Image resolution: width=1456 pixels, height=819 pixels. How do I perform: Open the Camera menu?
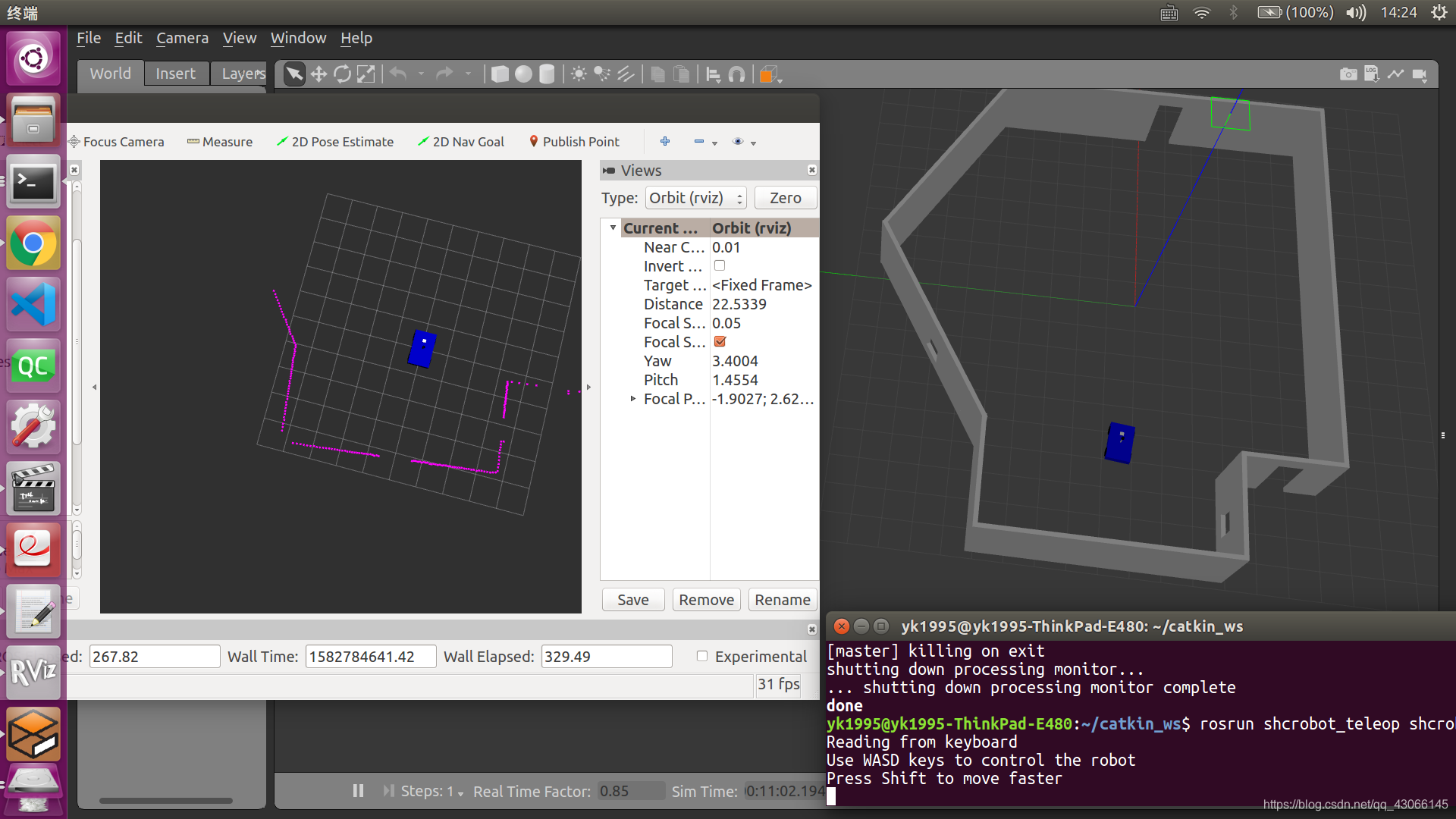182,38
